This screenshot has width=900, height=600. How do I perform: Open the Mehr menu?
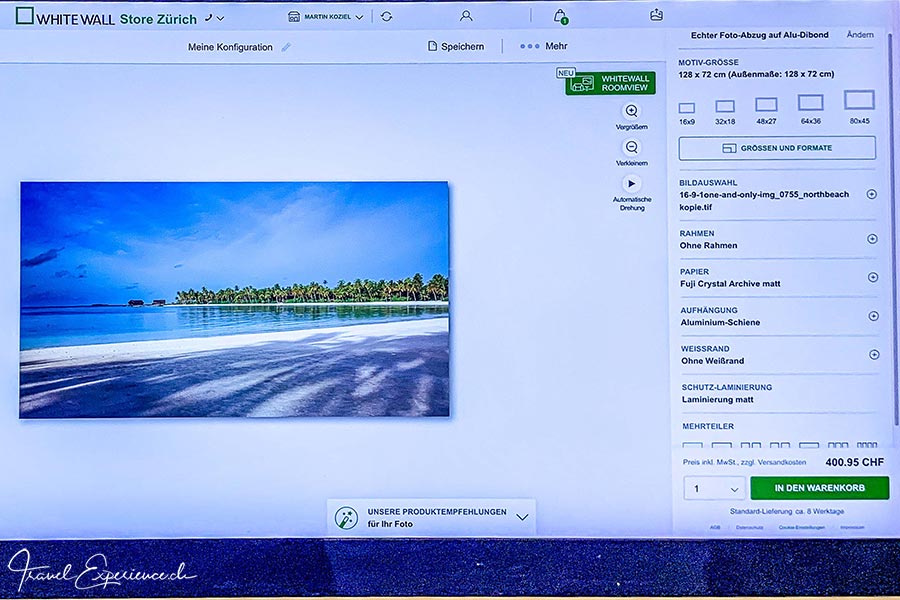tap(543, 46)
